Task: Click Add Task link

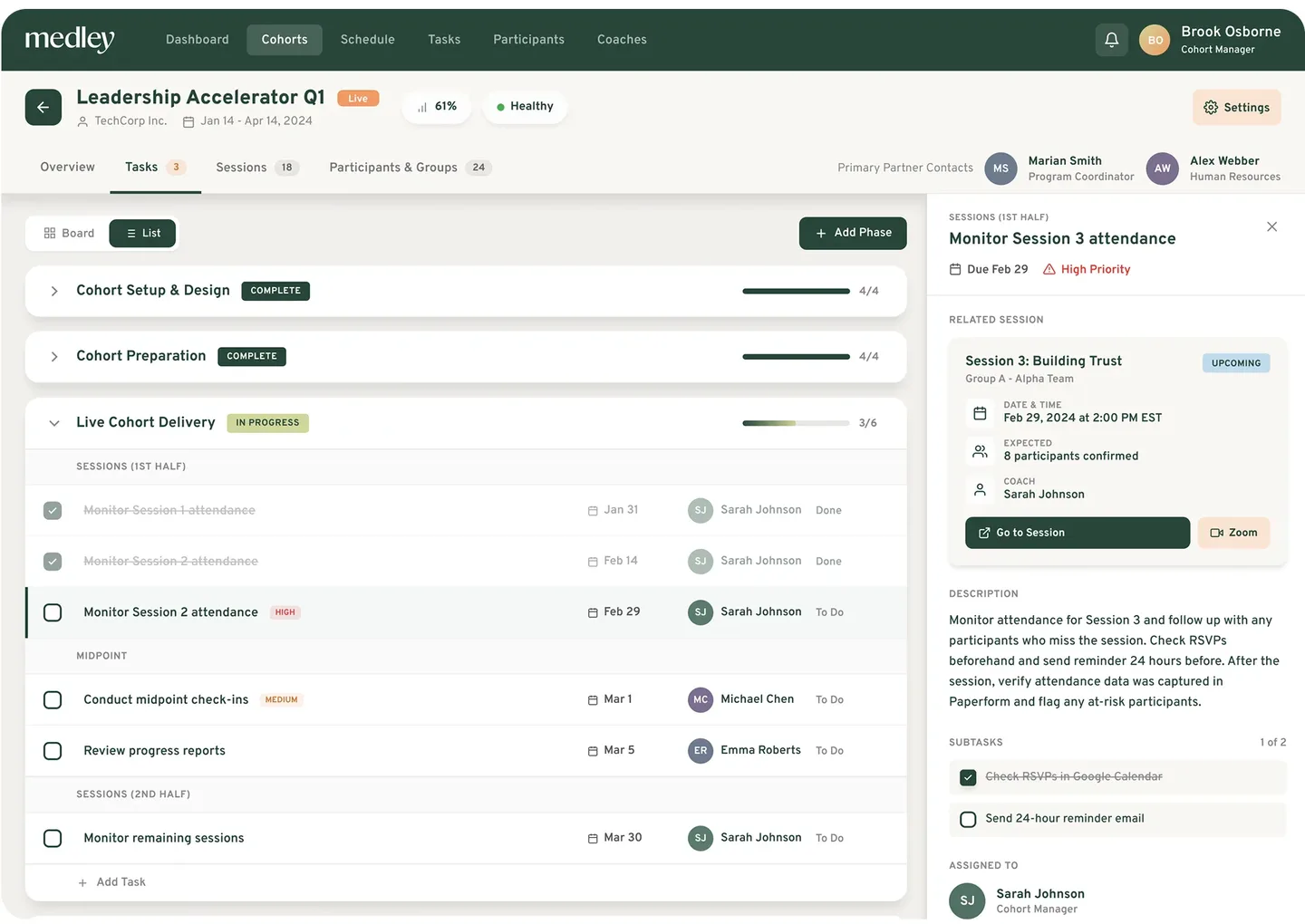Action: [112, 882]
